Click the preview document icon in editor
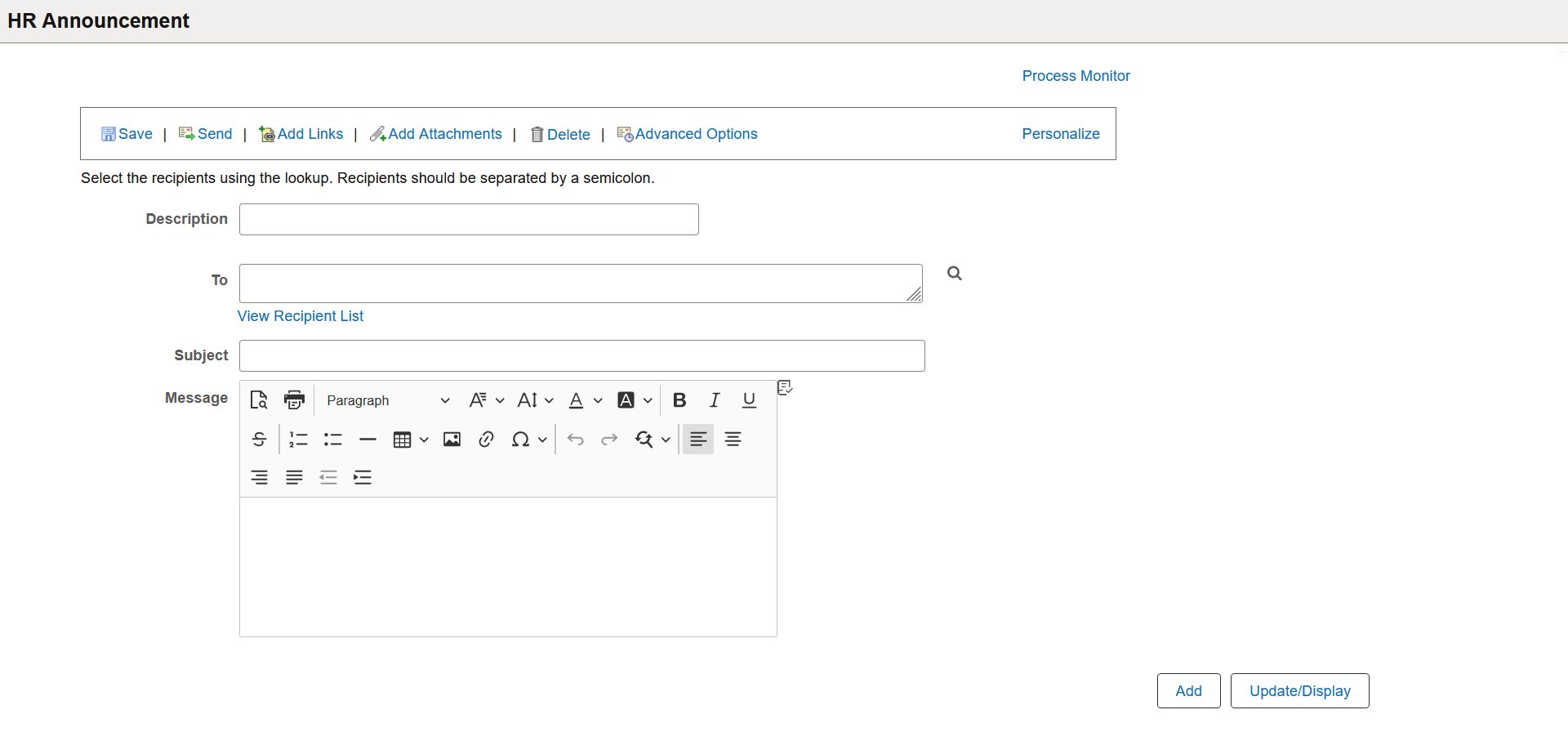This screenshot has height=750, width=1568. pyautogui.click(x=259, y=400)
